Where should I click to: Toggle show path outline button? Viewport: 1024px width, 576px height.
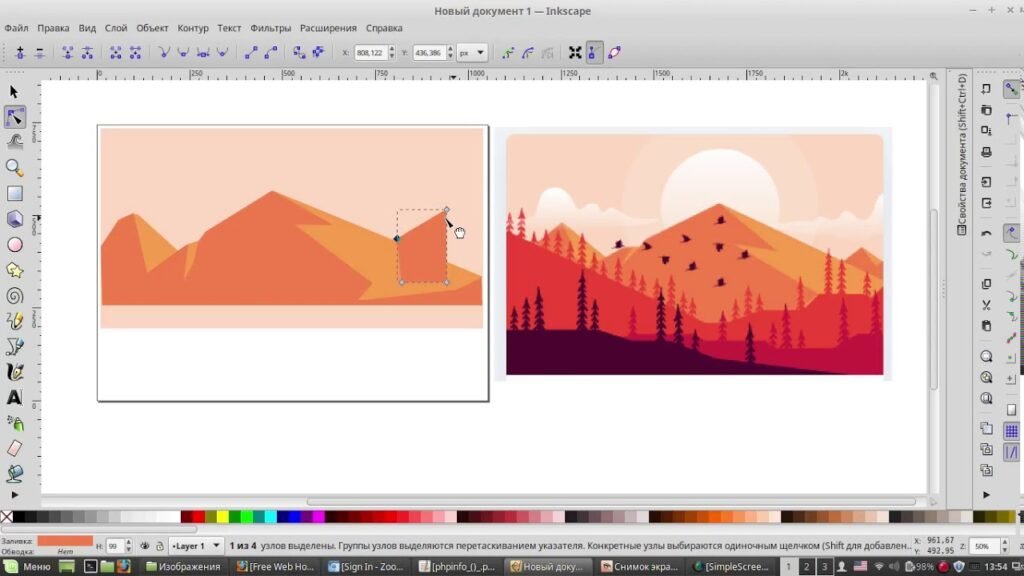coord(614,53)
